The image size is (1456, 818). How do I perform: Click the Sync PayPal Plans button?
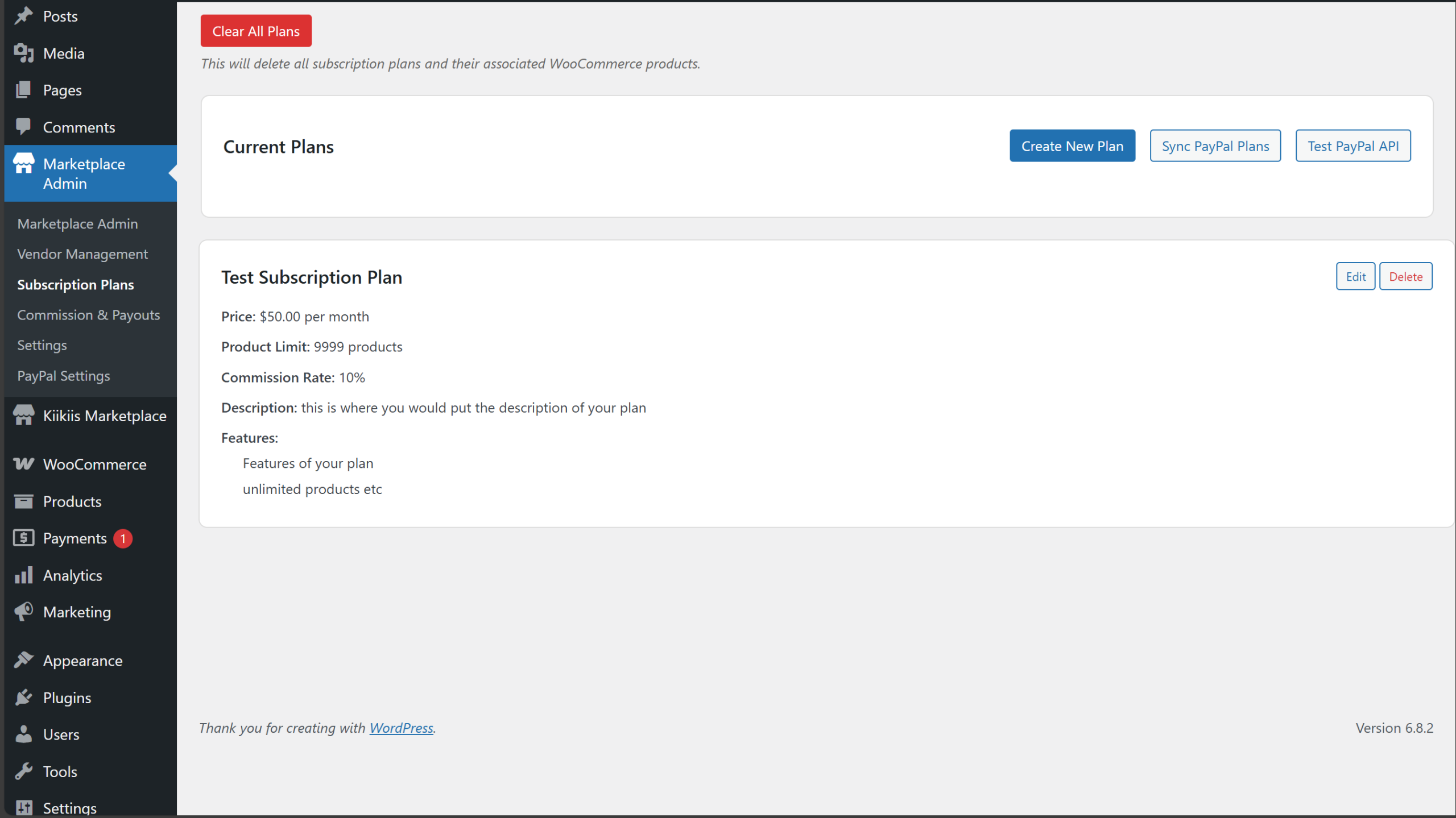tap(1215, 146)
